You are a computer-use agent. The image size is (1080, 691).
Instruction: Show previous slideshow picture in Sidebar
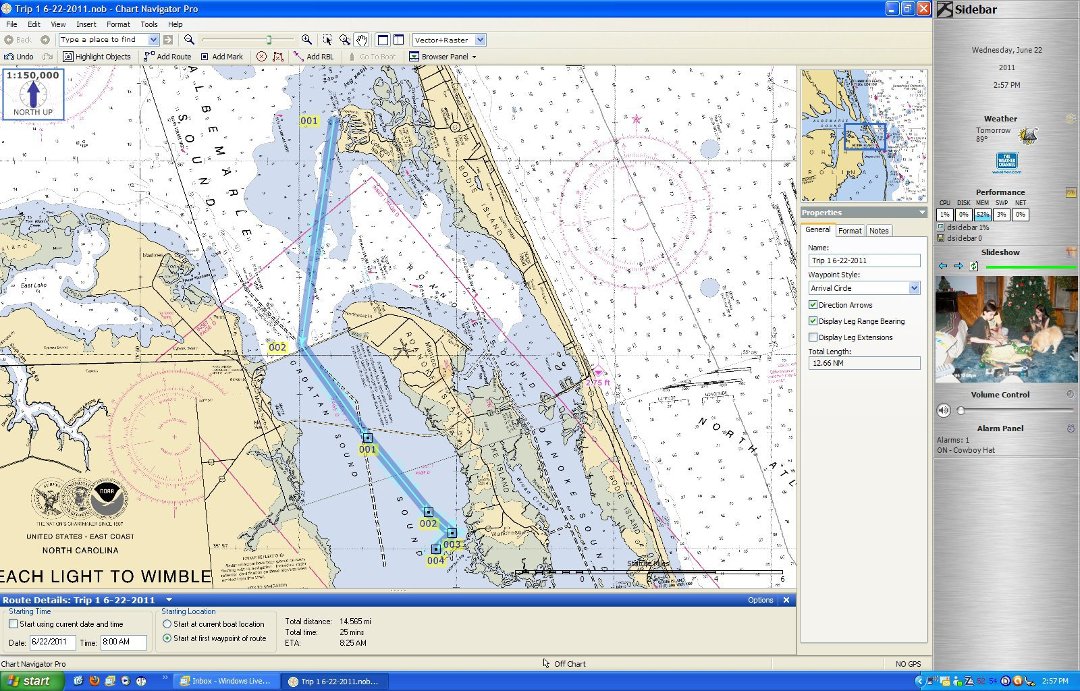coord(943,266)
